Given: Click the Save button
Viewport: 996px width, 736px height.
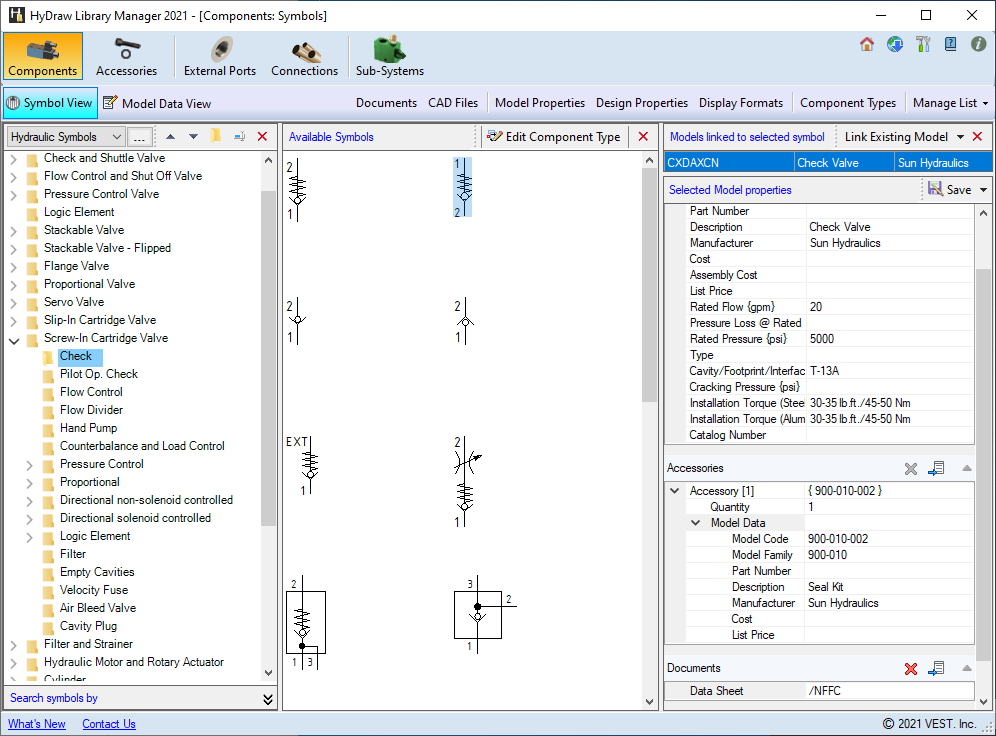Looking at the screenshot, I should tap(950, 189).
